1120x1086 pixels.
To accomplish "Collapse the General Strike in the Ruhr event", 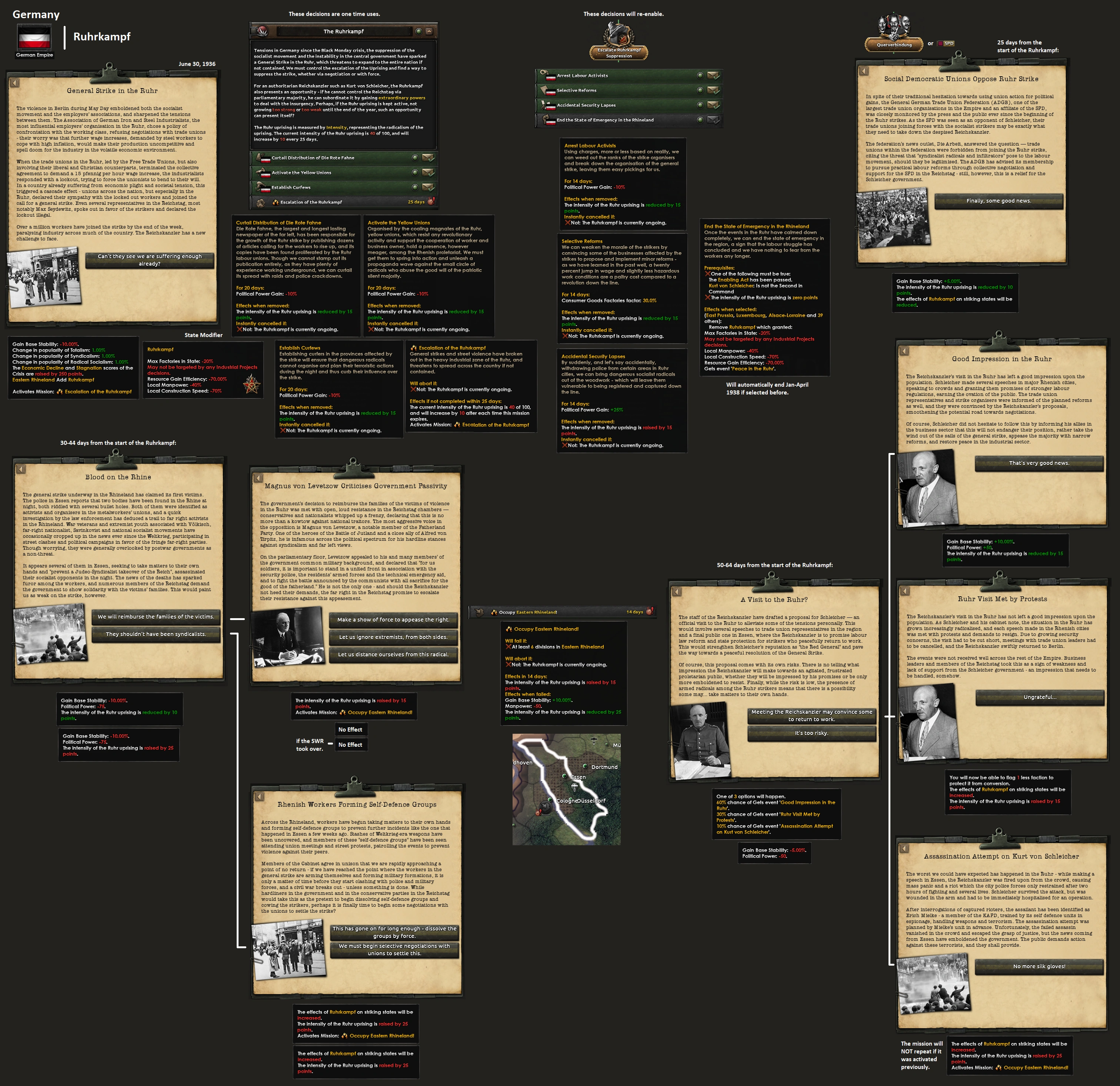I will 15,83.
